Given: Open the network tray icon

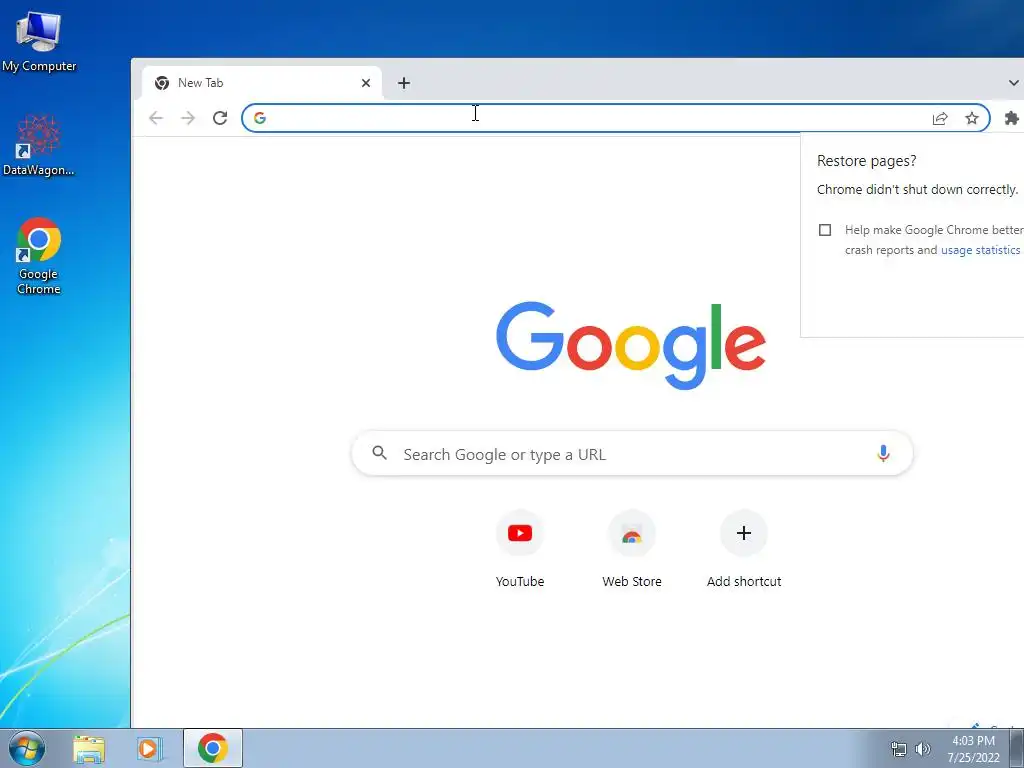Looking at the screenshot, I should tap(899, 749).
